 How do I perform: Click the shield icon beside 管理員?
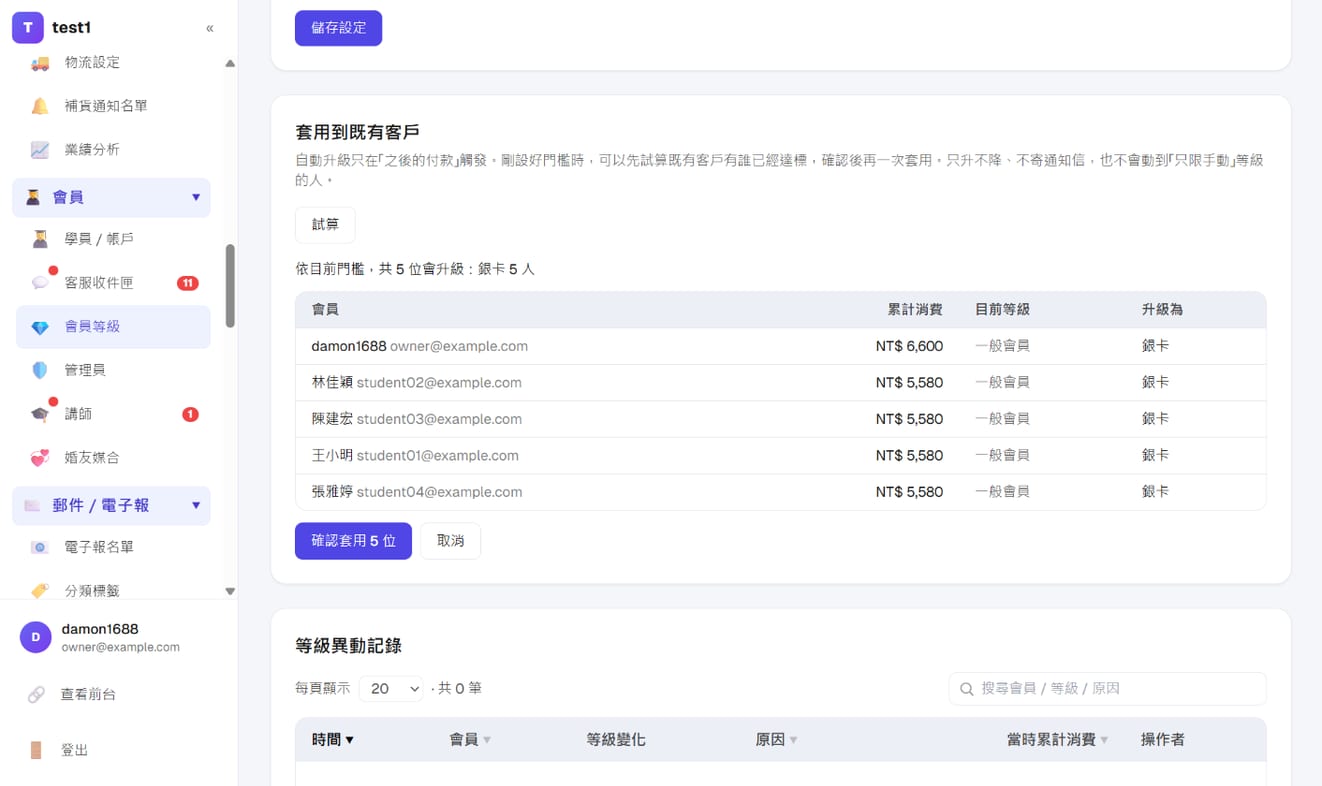click(x=40, y=370)
